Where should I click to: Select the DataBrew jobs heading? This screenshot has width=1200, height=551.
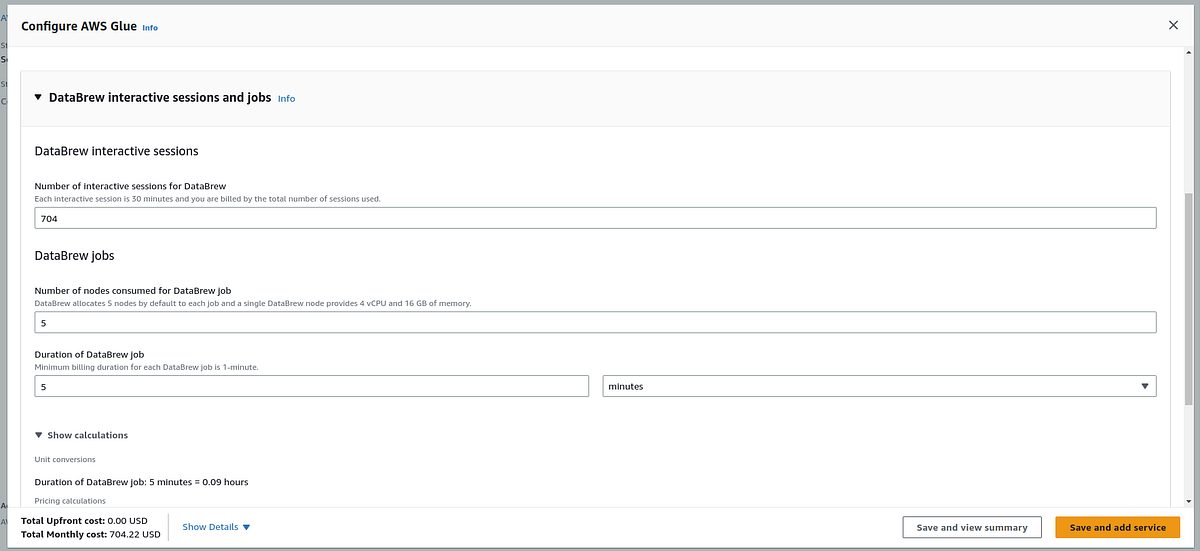pyautogui.click(x=74, y=256)
